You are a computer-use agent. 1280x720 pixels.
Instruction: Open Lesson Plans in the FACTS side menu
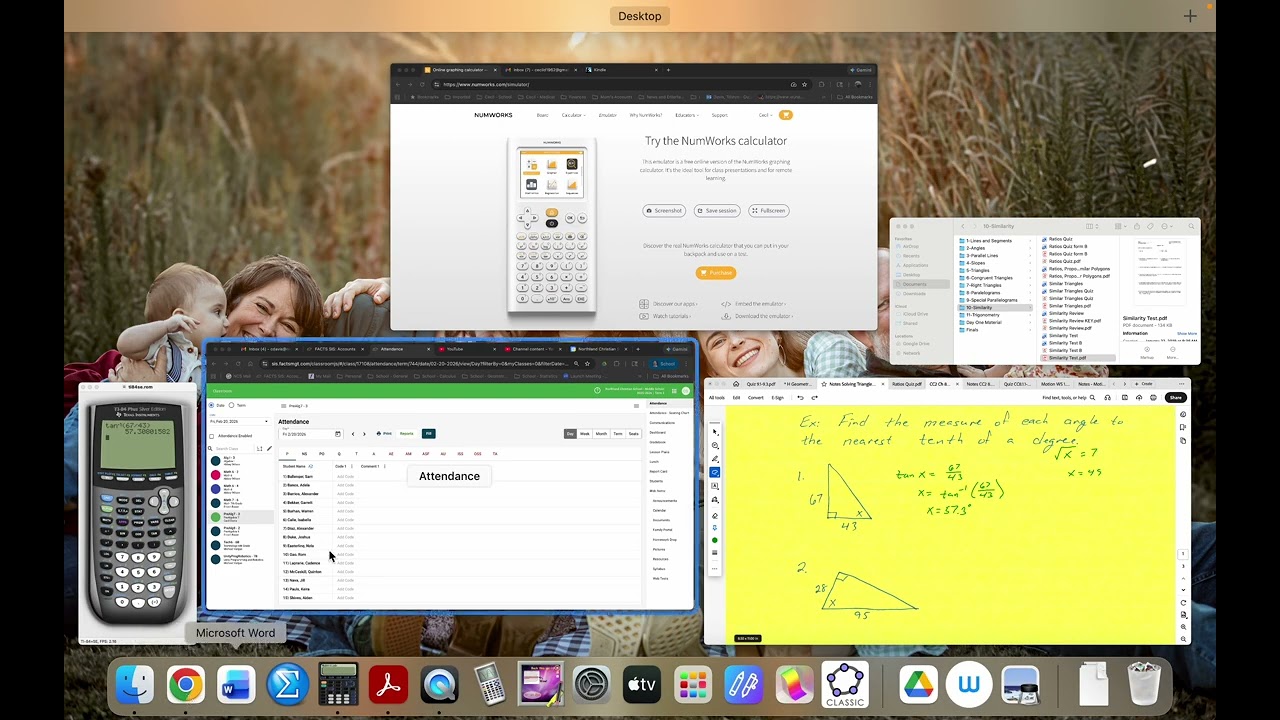point(659,452)
